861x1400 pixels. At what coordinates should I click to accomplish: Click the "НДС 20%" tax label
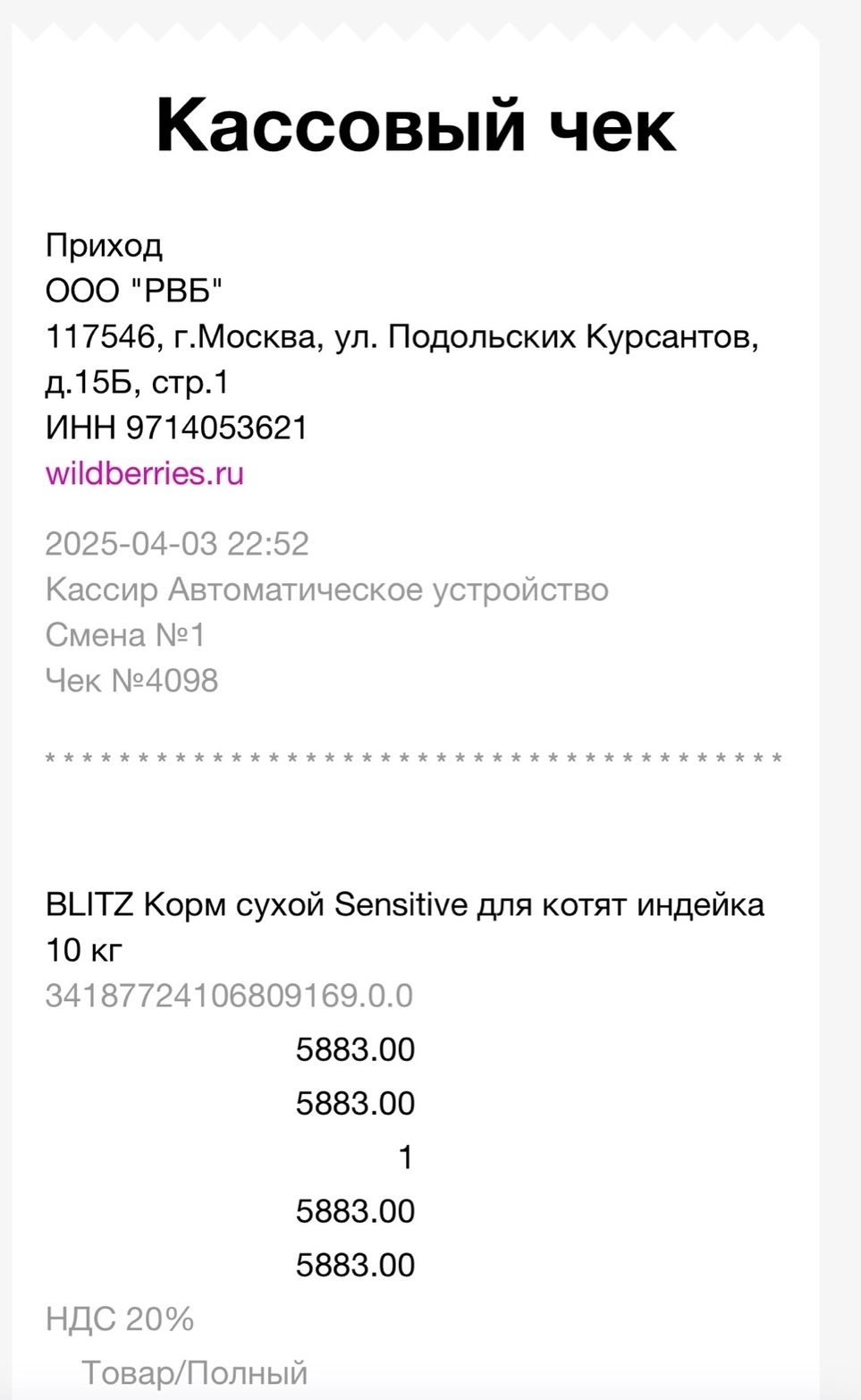120,1319
